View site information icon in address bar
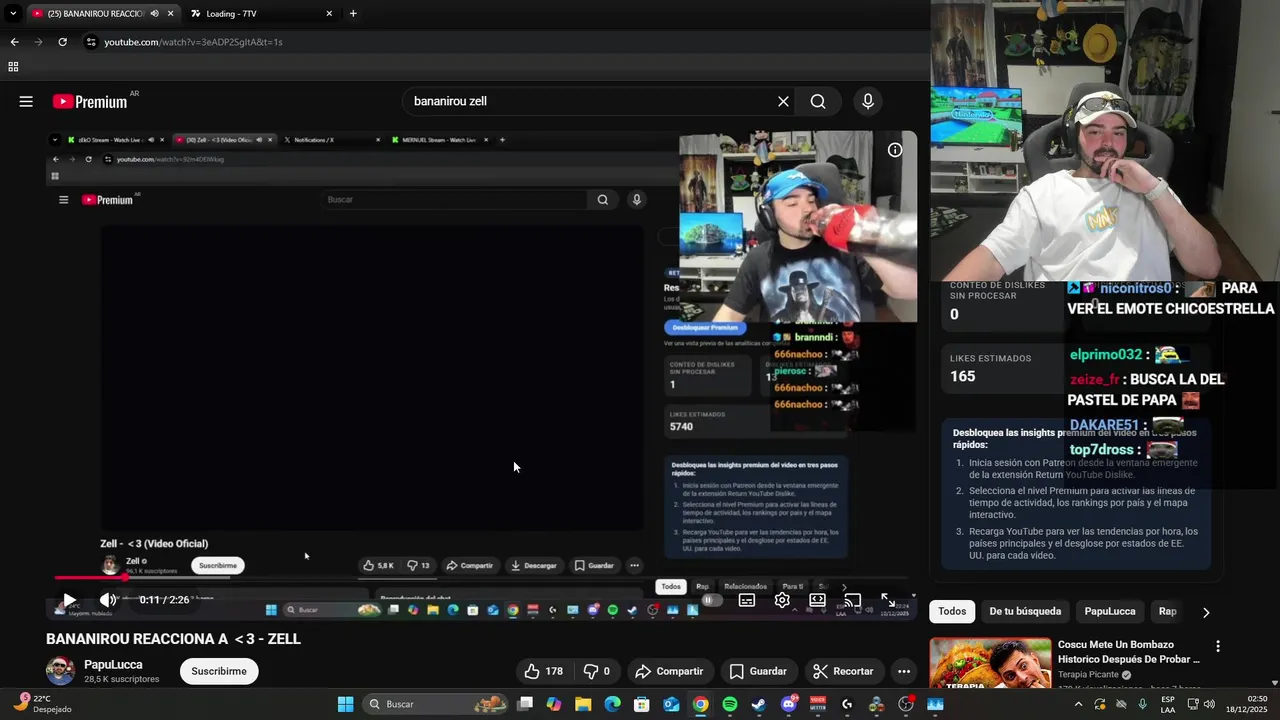This screenshot has width=1280, height=720. [x=91, y=42]
